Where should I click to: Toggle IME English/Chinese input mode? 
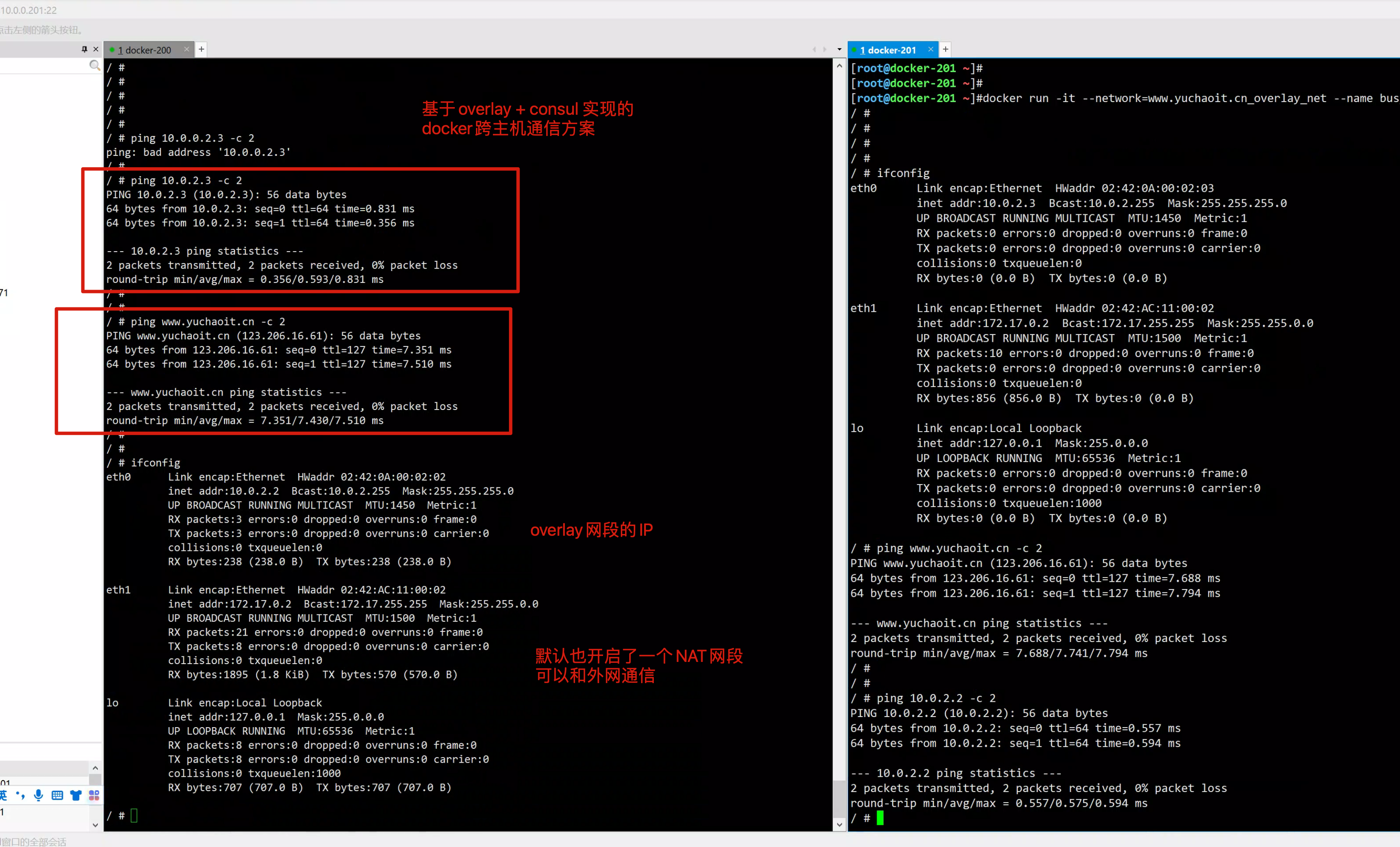pyautogui.click(x=3, y=795)
